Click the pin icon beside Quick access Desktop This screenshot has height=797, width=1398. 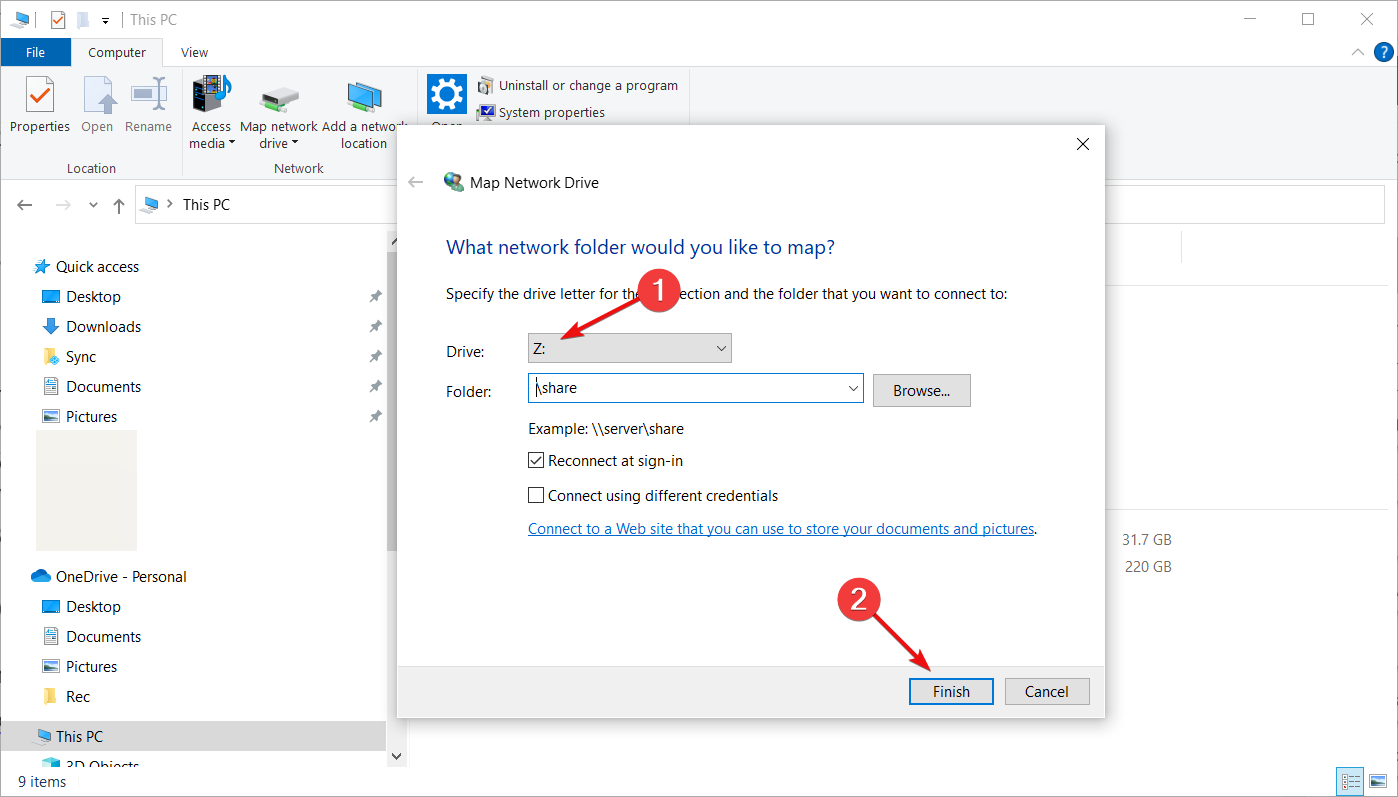click(375, 297)
